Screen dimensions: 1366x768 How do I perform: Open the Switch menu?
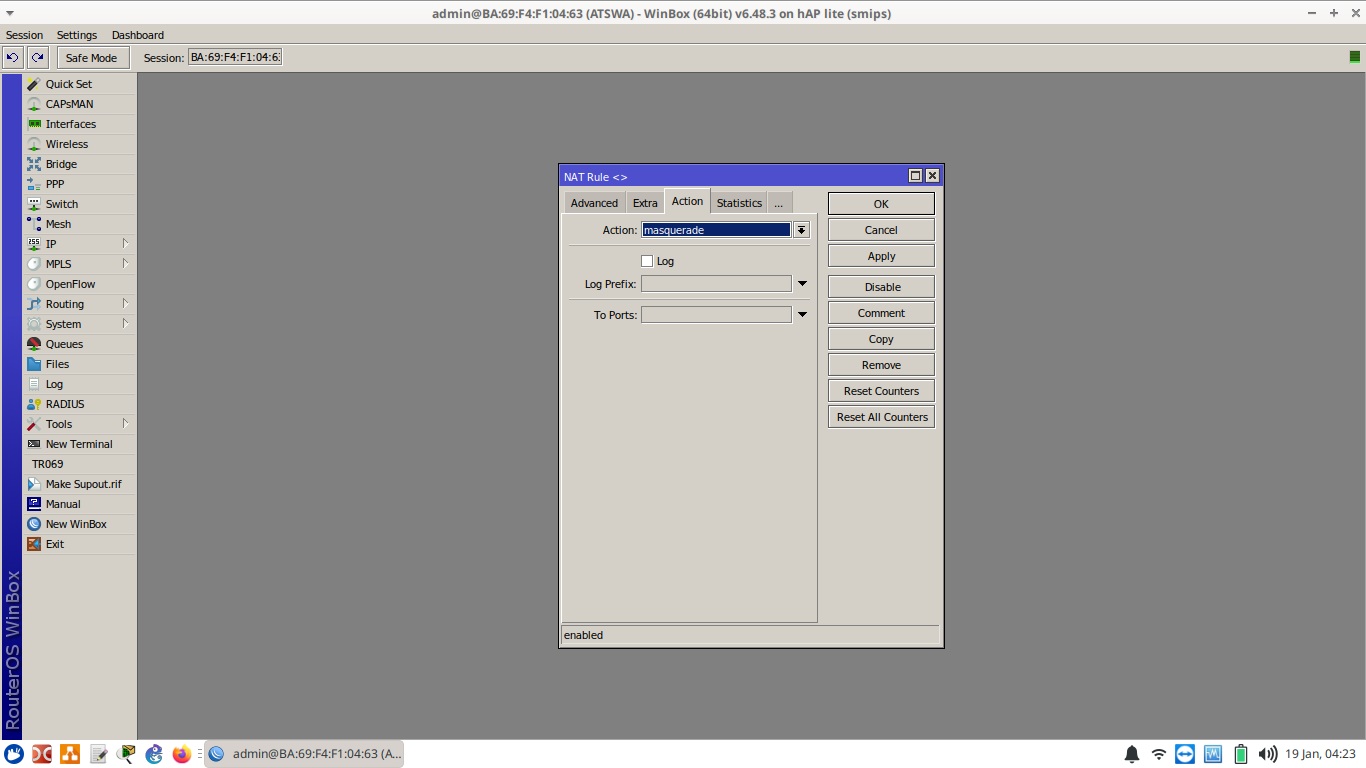coord(79,204)
